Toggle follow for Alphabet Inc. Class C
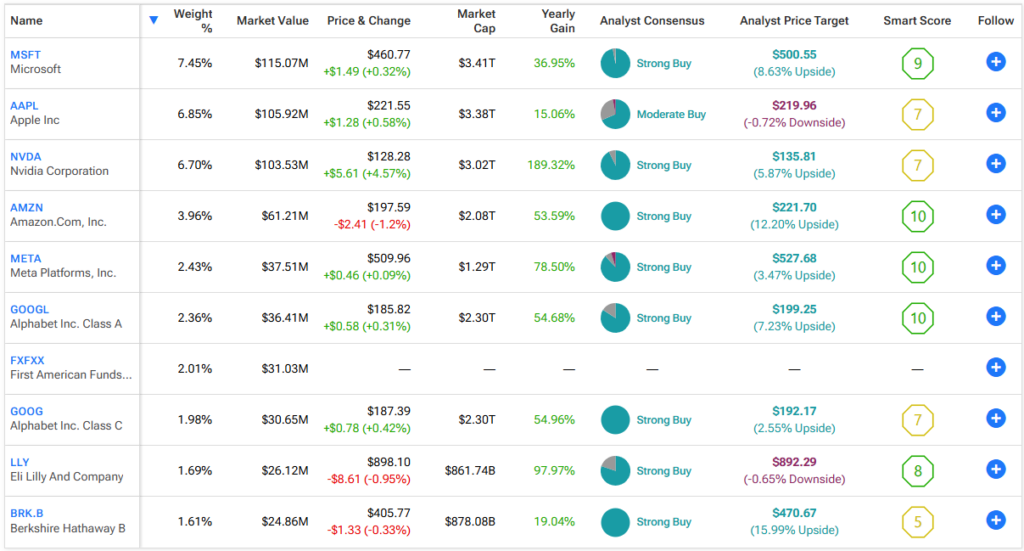1024x551 pixels. point(995,418)
